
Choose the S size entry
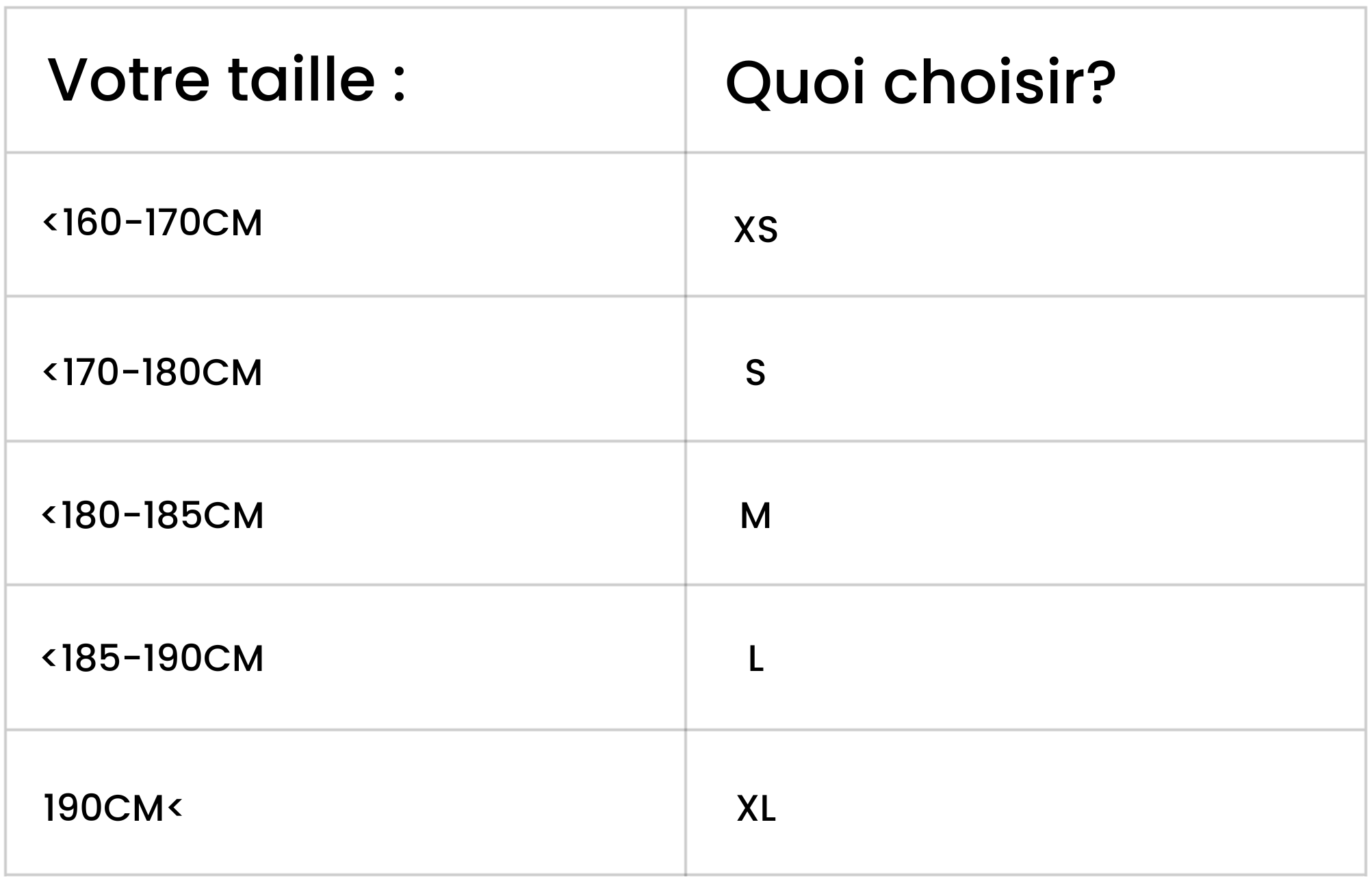coord(755,373)
